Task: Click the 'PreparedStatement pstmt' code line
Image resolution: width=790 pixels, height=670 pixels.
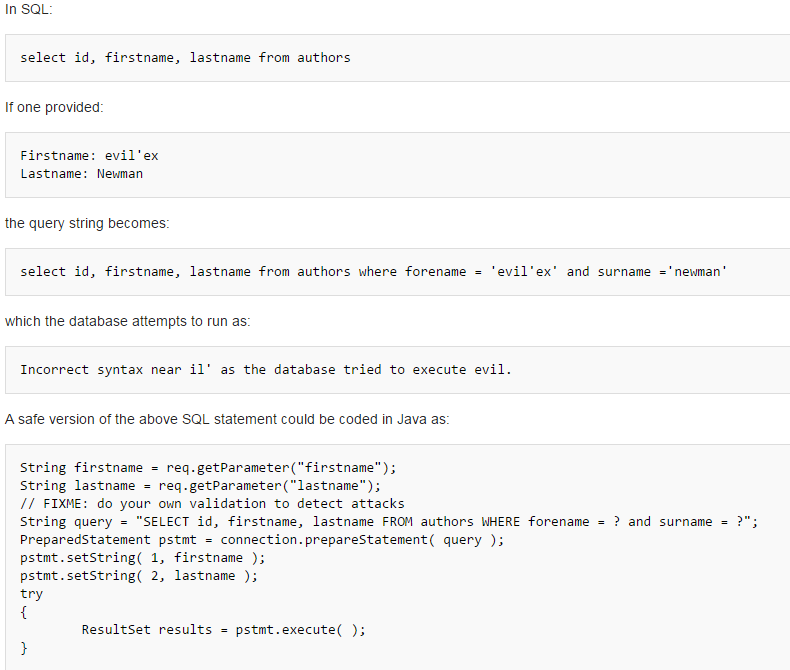Action: 262,540
